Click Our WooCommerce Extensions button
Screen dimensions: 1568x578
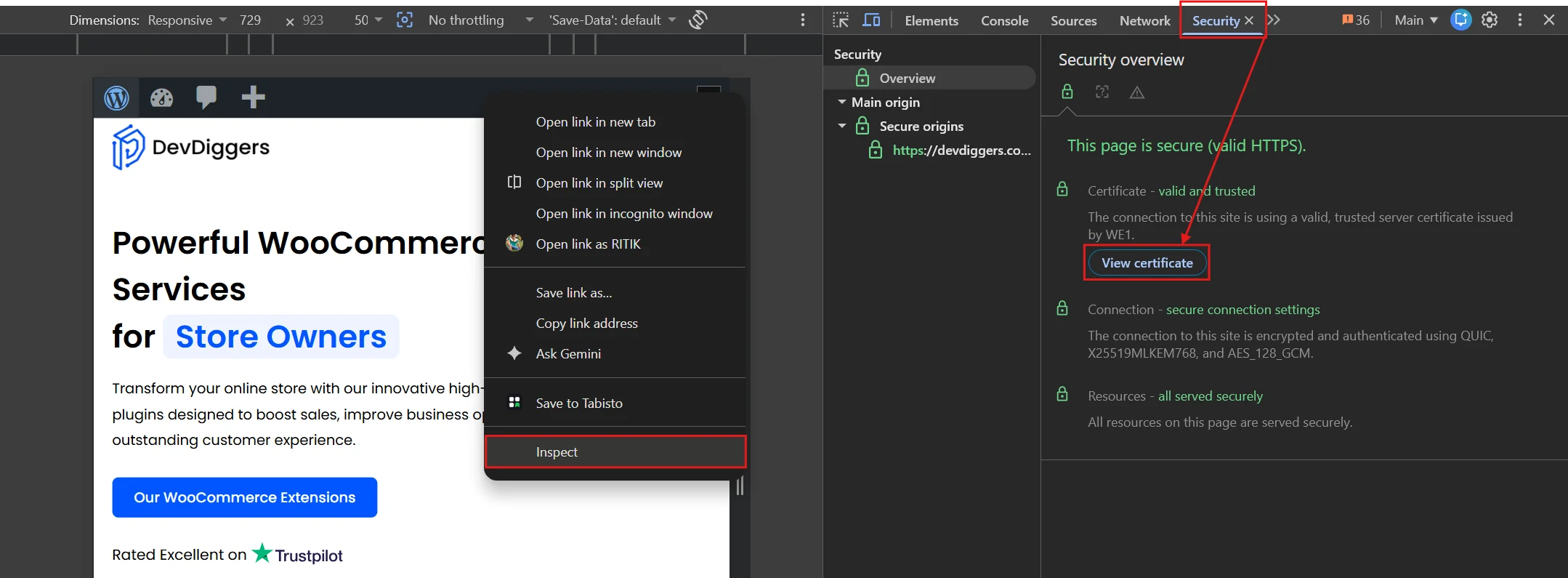245,497
